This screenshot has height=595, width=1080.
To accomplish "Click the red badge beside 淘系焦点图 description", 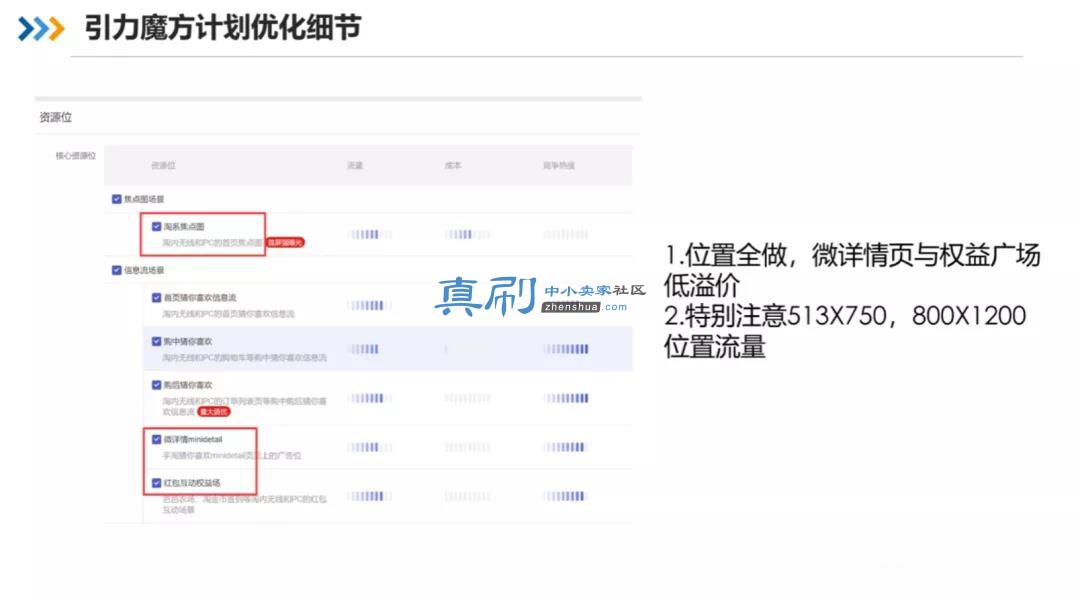I will pyautogui.click(x=285, y=242).
